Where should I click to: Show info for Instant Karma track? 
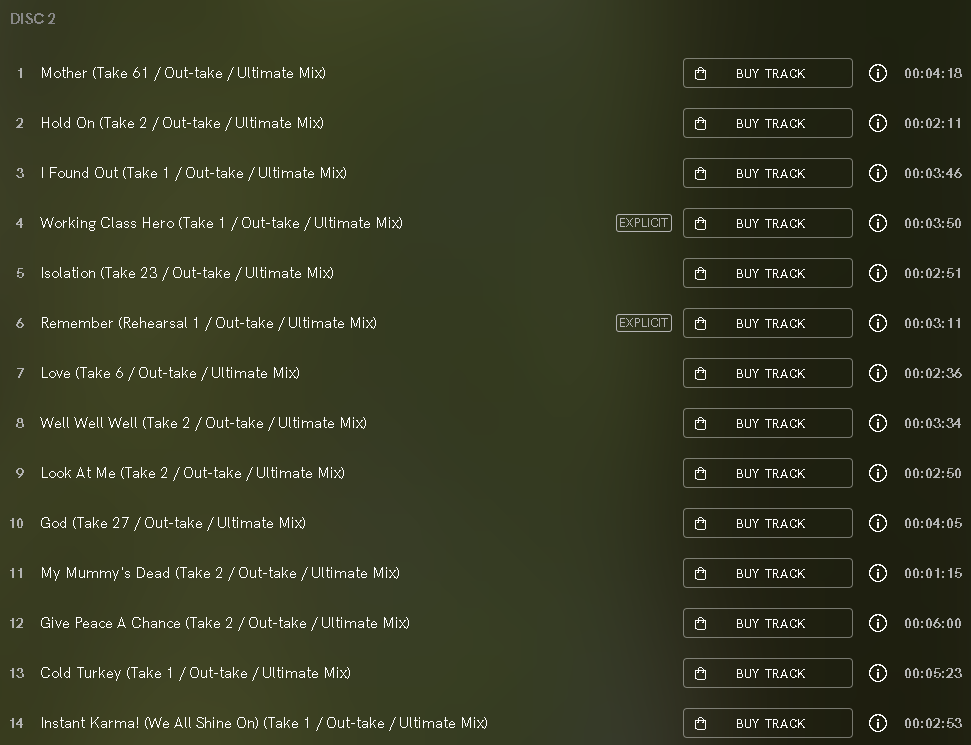pyautogui.click(x=877, y=723)
